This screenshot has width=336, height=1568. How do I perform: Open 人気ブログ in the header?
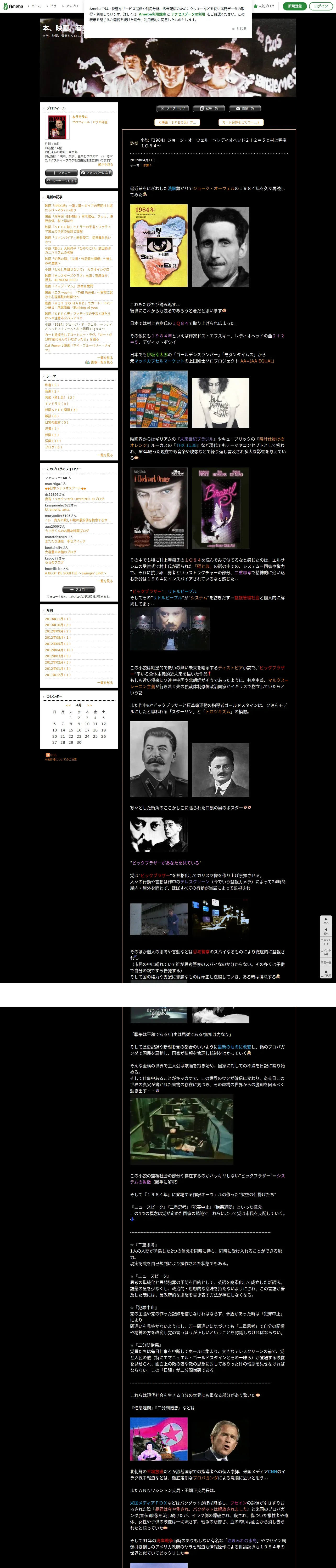click(265, 6)
